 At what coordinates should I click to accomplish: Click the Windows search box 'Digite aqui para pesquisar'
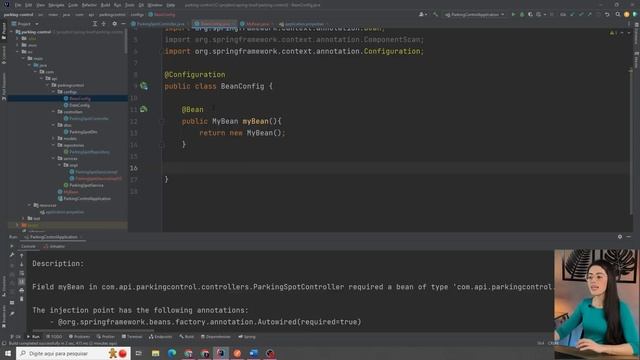click(73, 353)
